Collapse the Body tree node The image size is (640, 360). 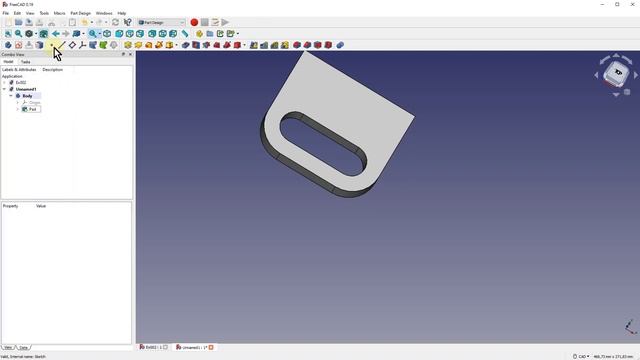coord(11,96)
